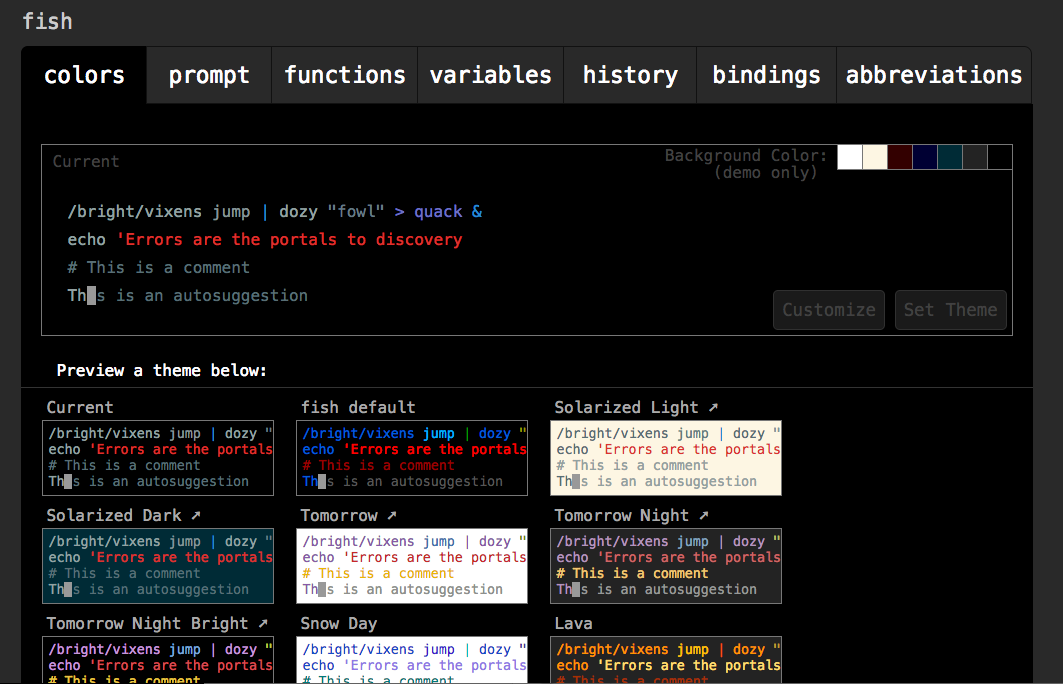The image size is (1063, 684).
Task: Select the dark red background swatch
Action: click(900, 157)
